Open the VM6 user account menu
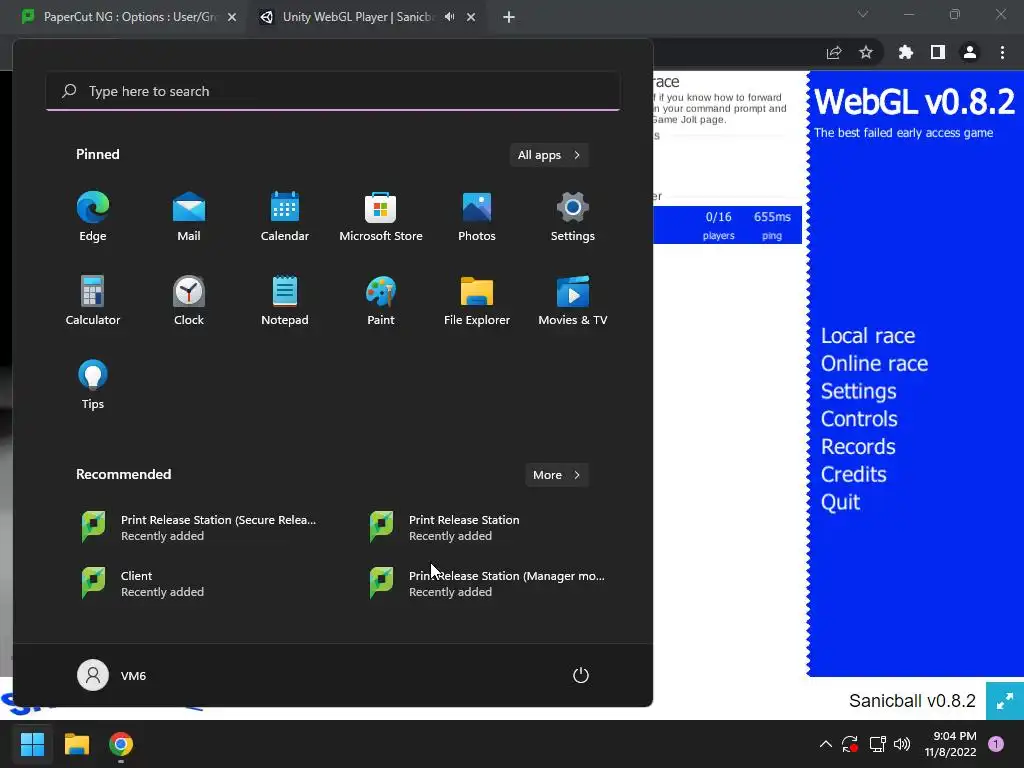This screenshot has height=768, width=1024. pyautogui.click(x=112, y=675)
